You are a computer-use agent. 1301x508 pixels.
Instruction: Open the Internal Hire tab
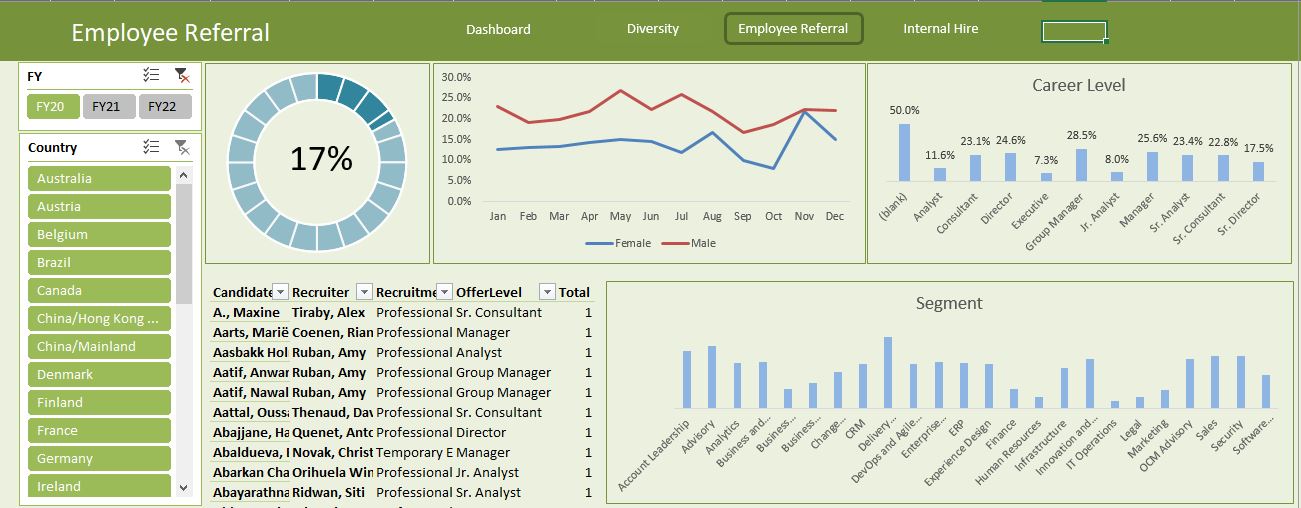pyautogui.click(x=941, y=29)
